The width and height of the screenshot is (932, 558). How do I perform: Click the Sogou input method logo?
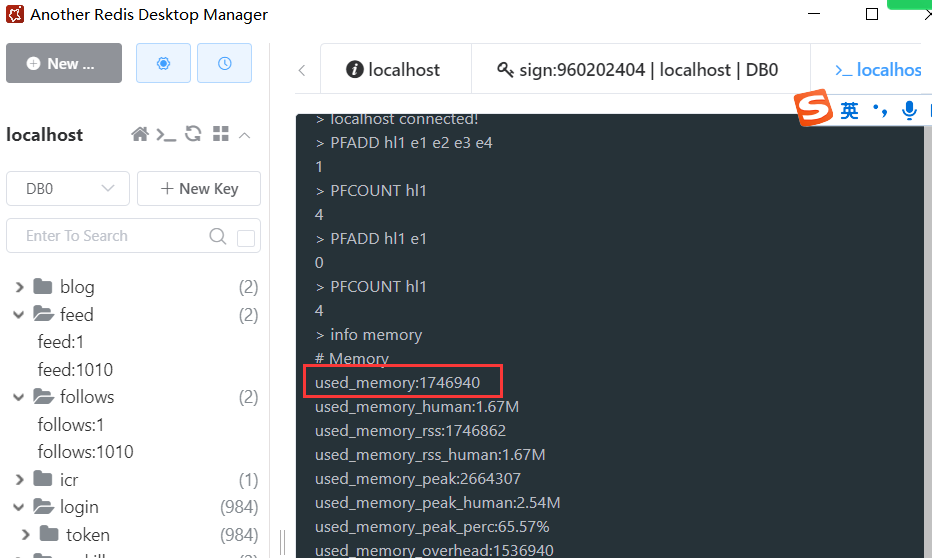point(814,109)
